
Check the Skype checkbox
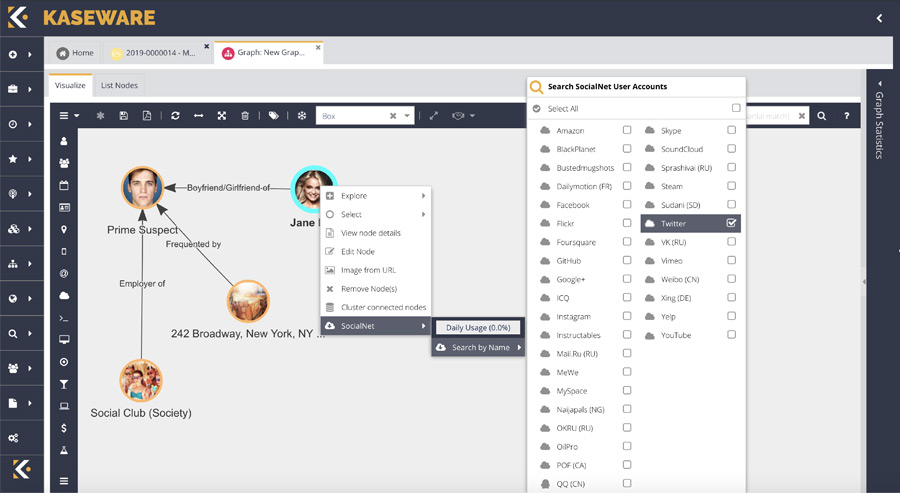(x=731, y=130)
